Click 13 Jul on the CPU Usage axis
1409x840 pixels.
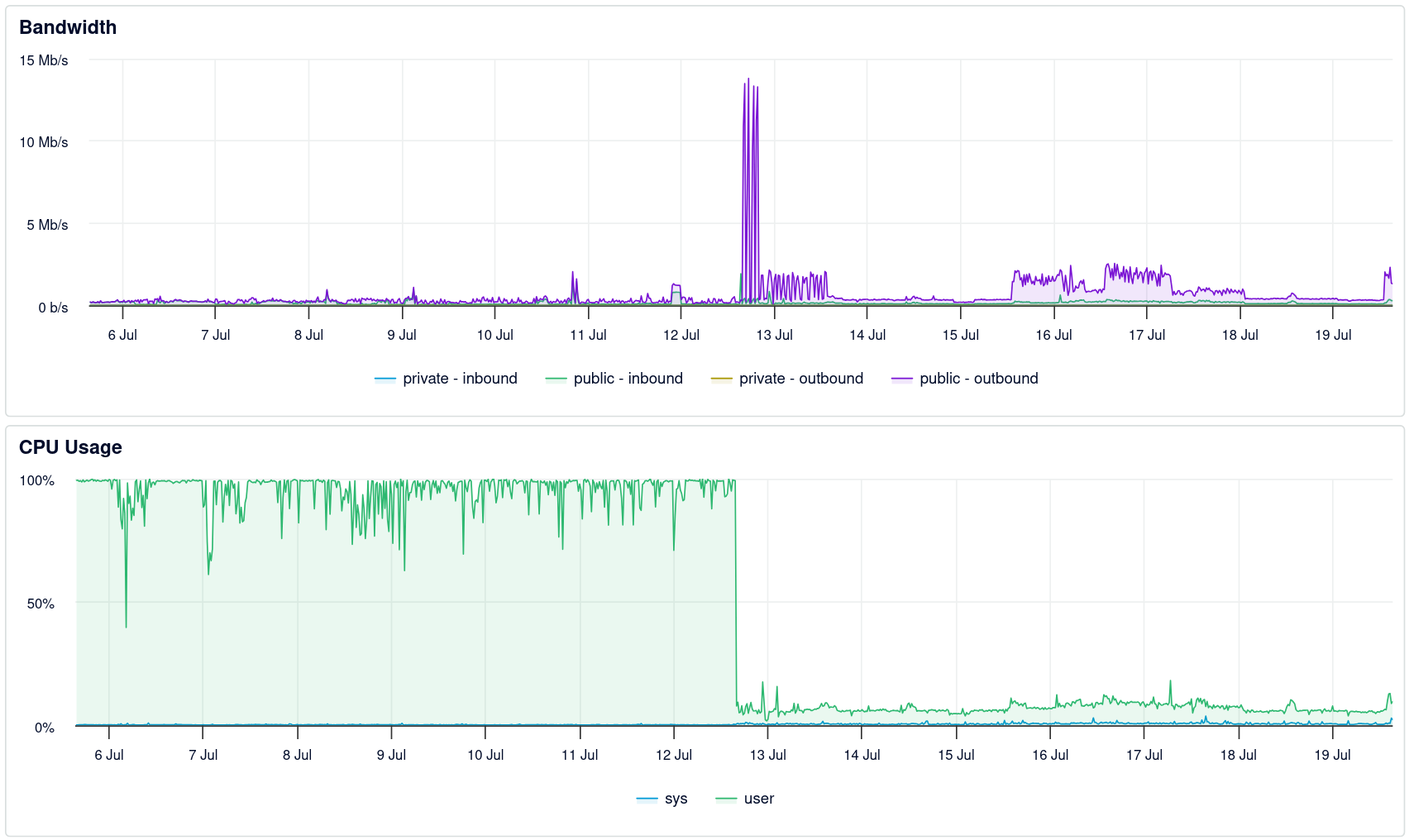[x=767, y=755]
